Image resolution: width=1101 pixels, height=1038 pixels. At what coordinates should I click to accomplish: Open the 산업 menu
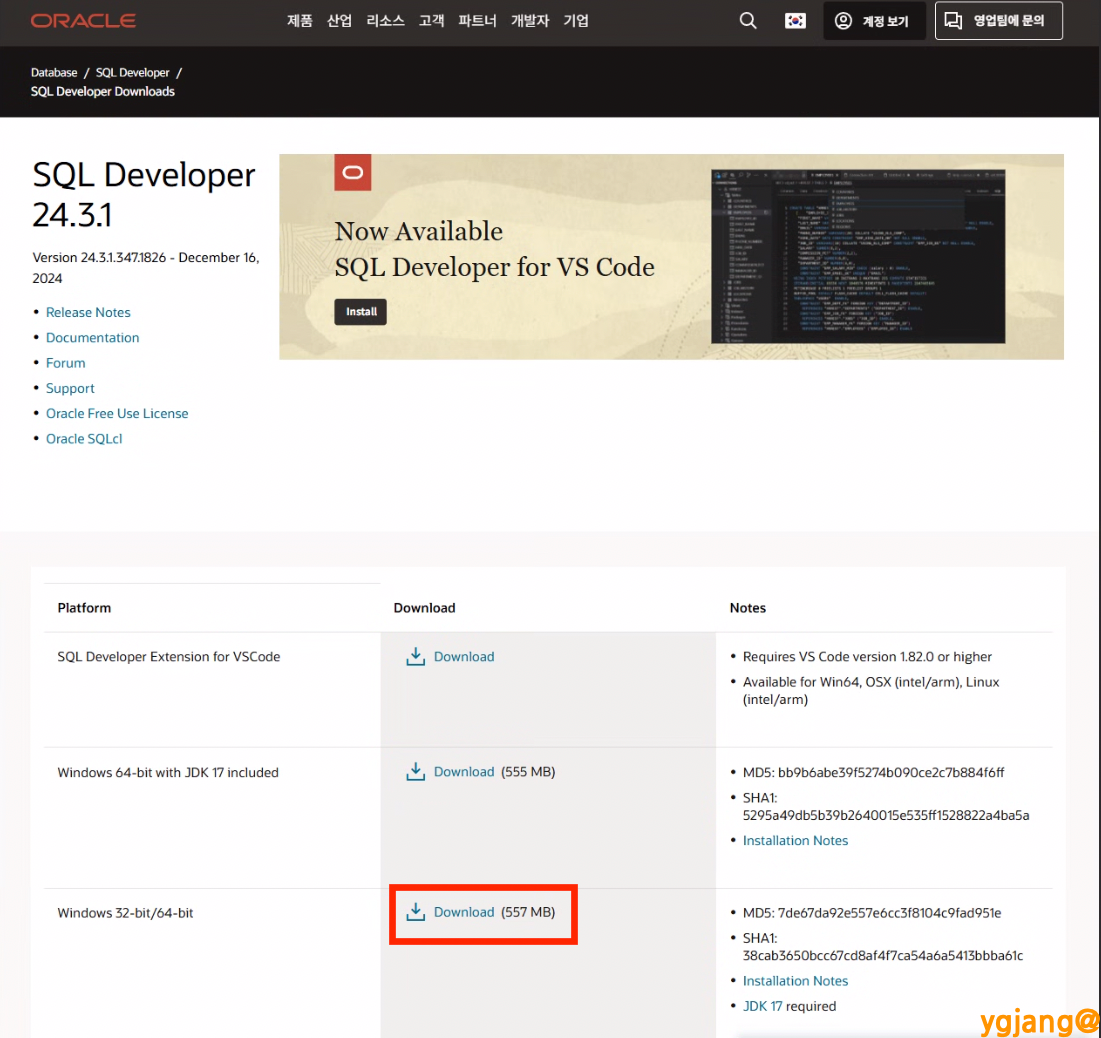point(339,21)
